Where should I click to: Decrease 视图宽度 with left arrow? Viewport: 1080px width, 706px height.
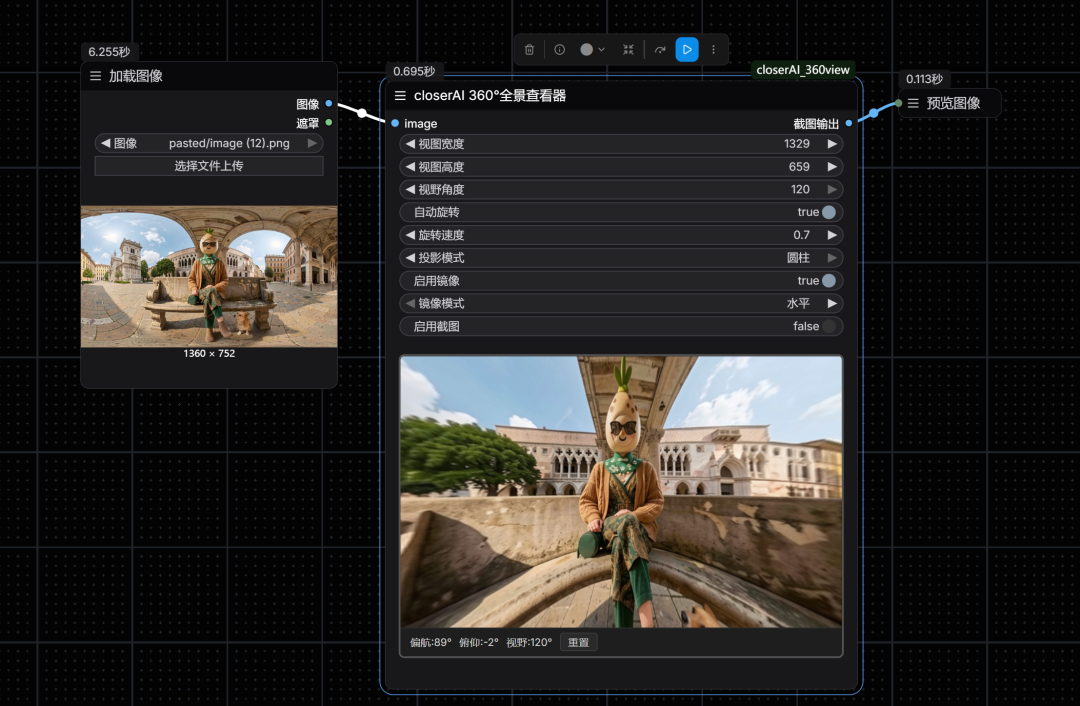pos(411,144)
